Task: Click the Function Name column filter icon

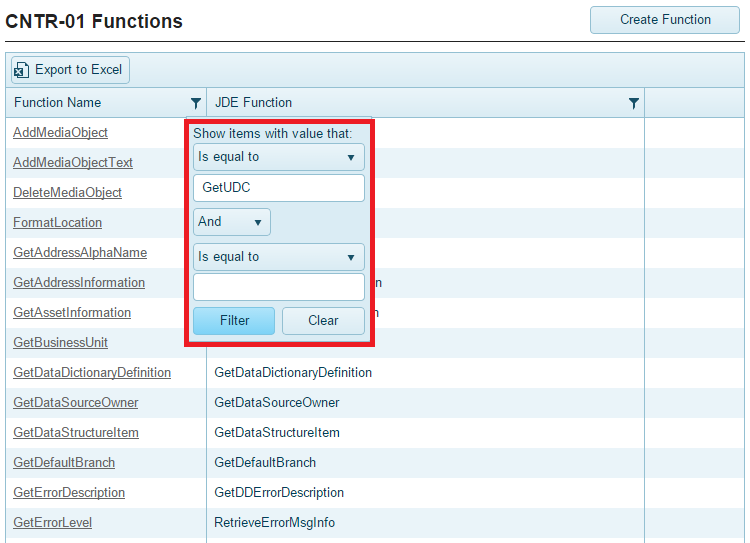Action: [195, 103]
